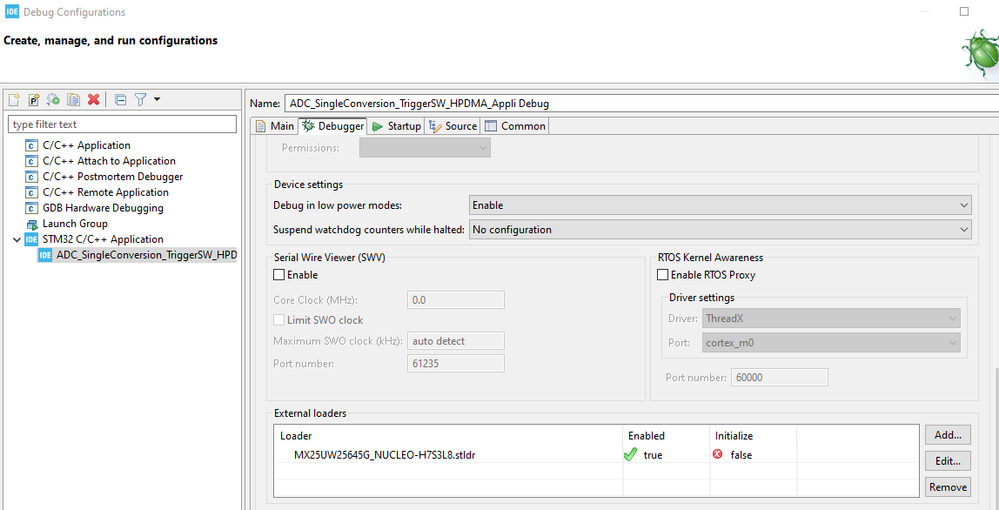Click Edit... external loader button
999x510 pixels.
tap(947, 461)
